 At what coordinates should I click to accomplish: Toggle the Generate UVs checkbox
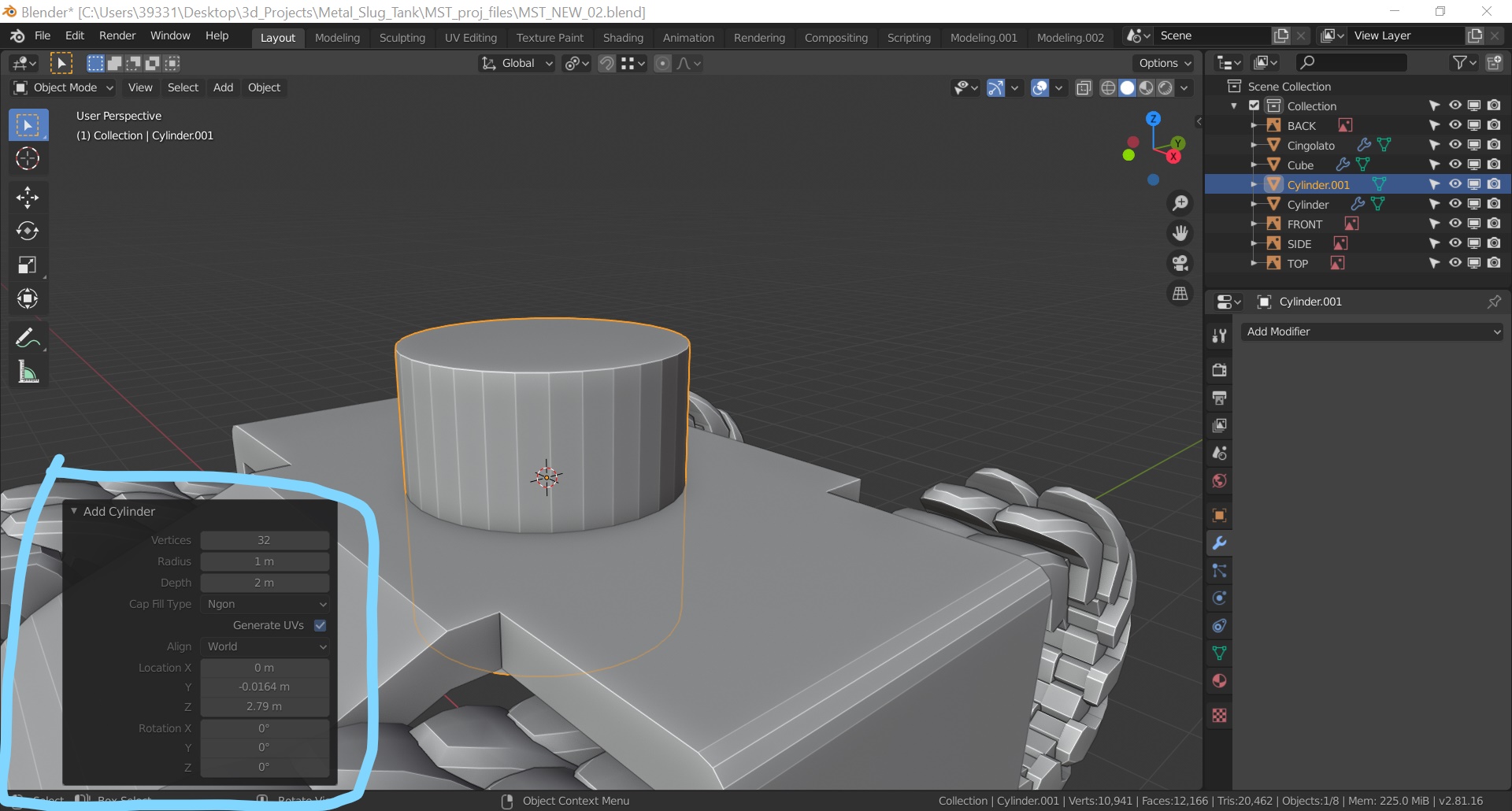pos(321,625)
